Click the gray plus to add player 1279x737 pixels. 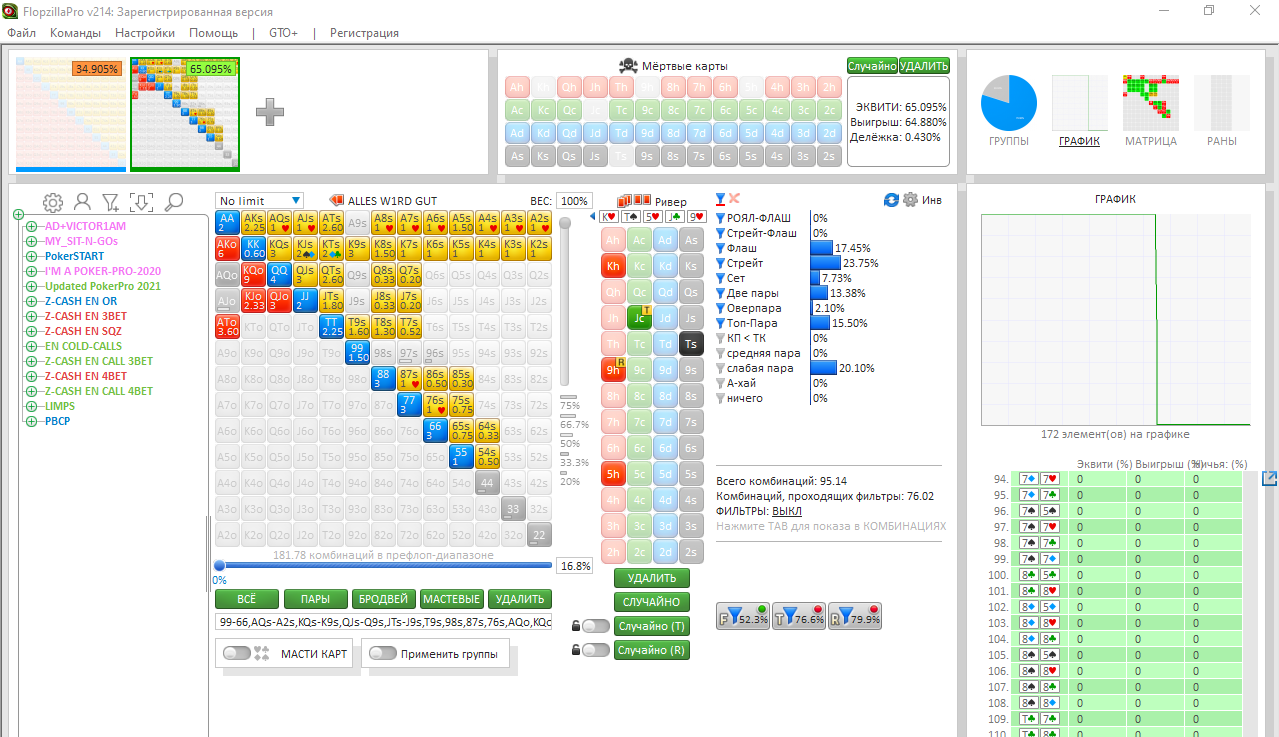(270, 112)
